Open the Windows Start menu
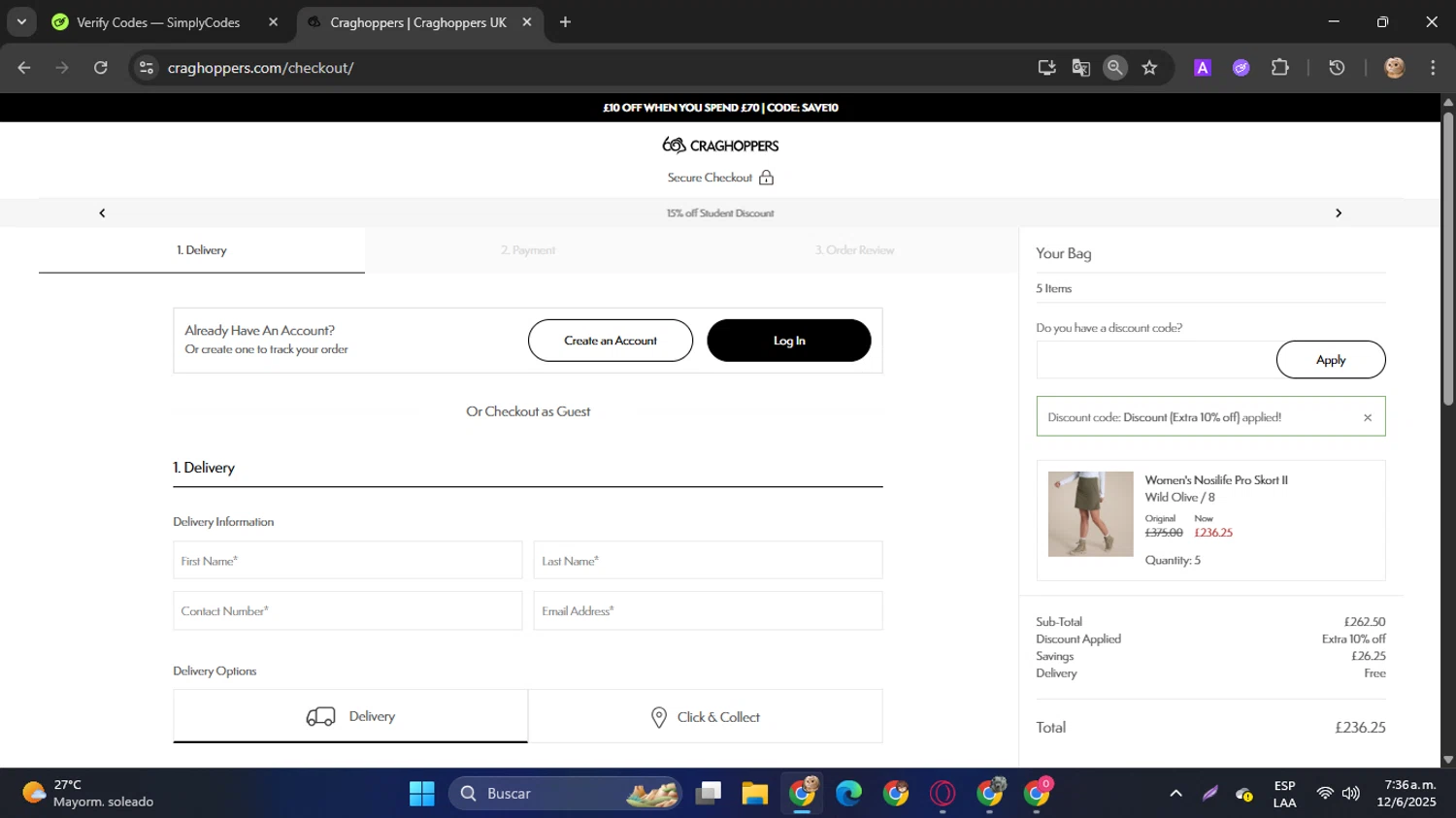 (422, 794)
